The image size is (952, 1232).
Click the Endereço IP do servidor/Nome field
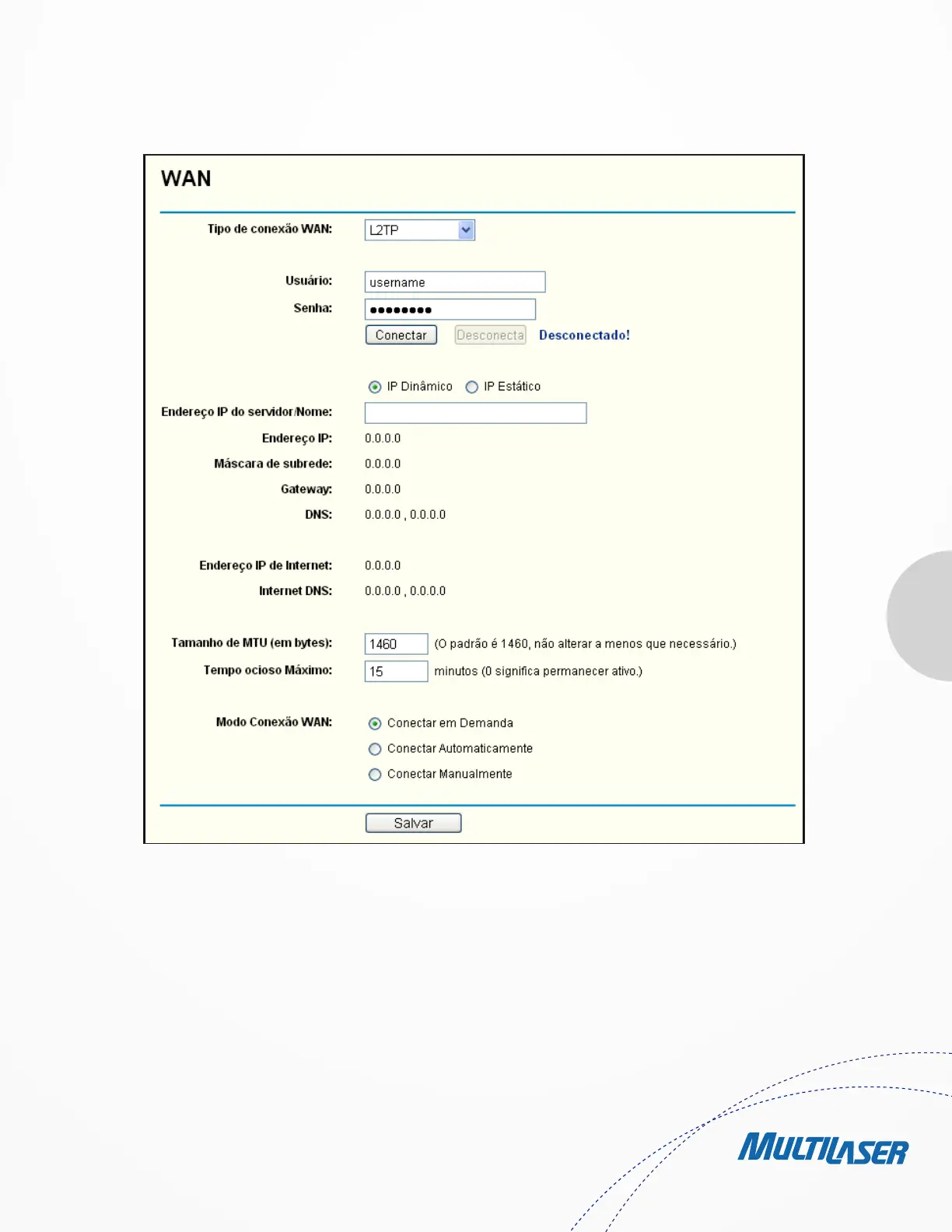pos(476,413)
